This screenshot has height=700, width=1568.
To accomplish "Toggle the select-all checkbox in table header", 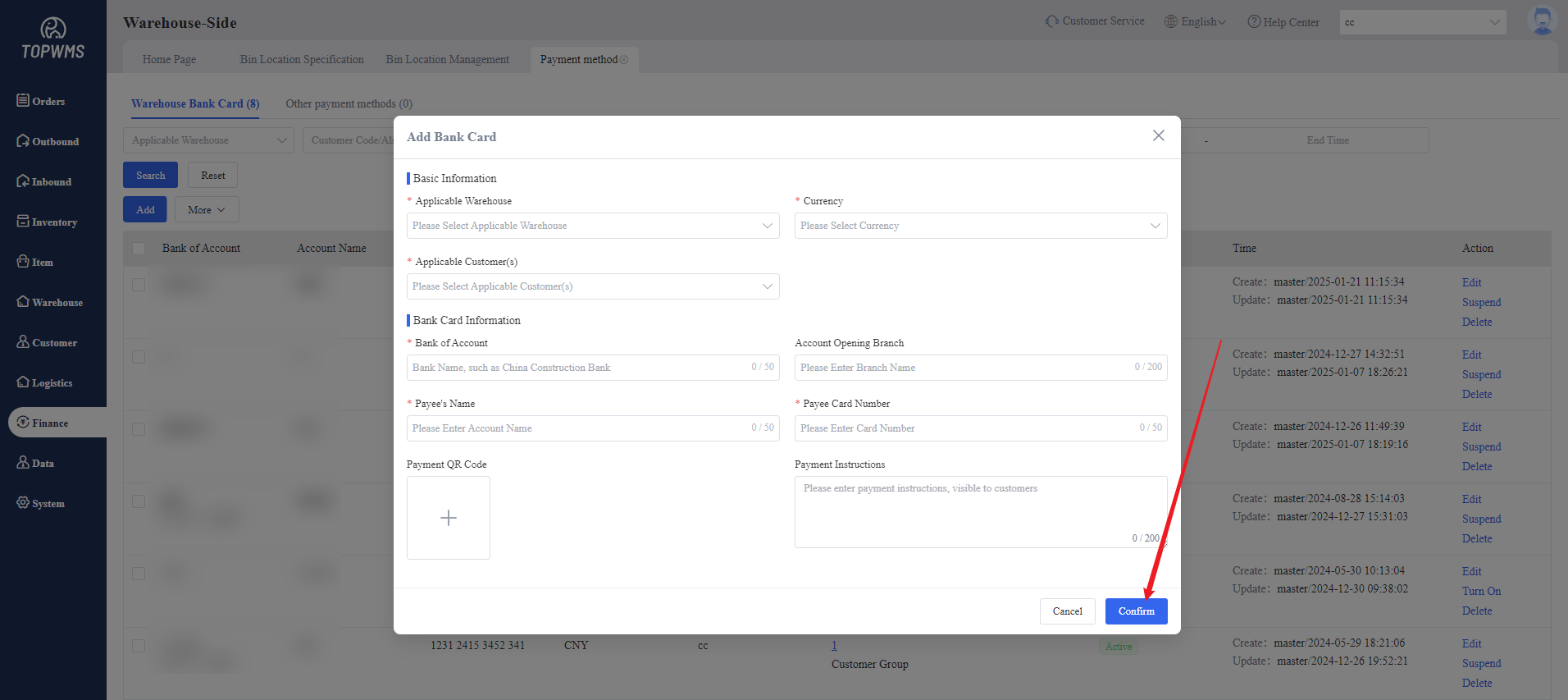I will coord(139,249).
